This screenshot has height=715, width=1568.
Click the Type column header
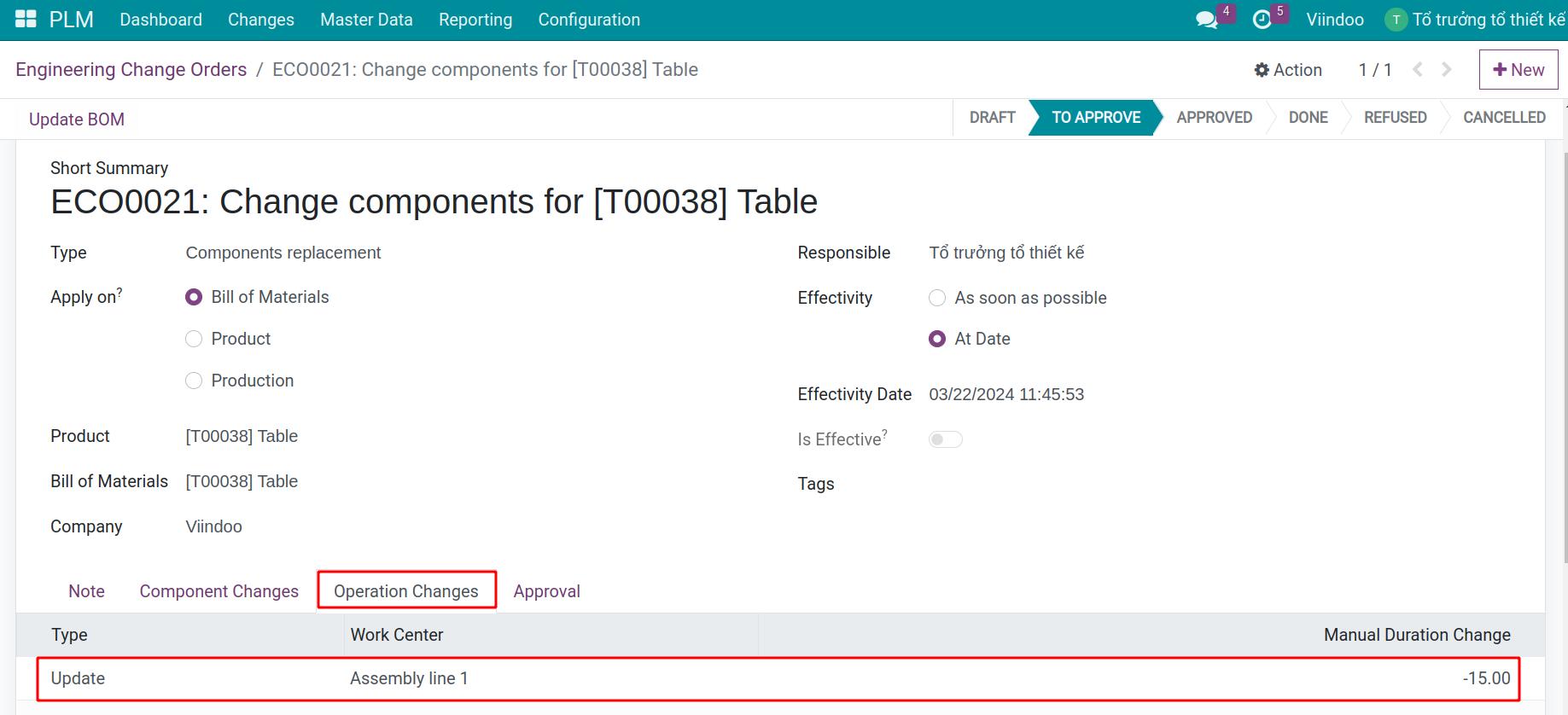pos(69,635)
